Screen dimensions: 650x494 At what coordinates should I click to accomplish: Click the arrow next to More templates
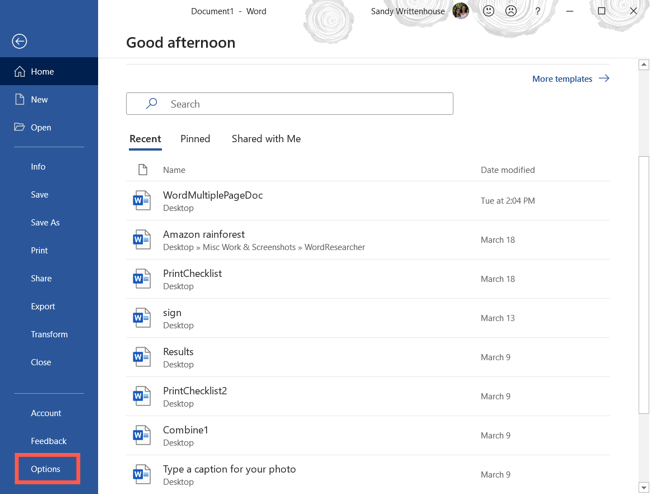coord(604,78)
